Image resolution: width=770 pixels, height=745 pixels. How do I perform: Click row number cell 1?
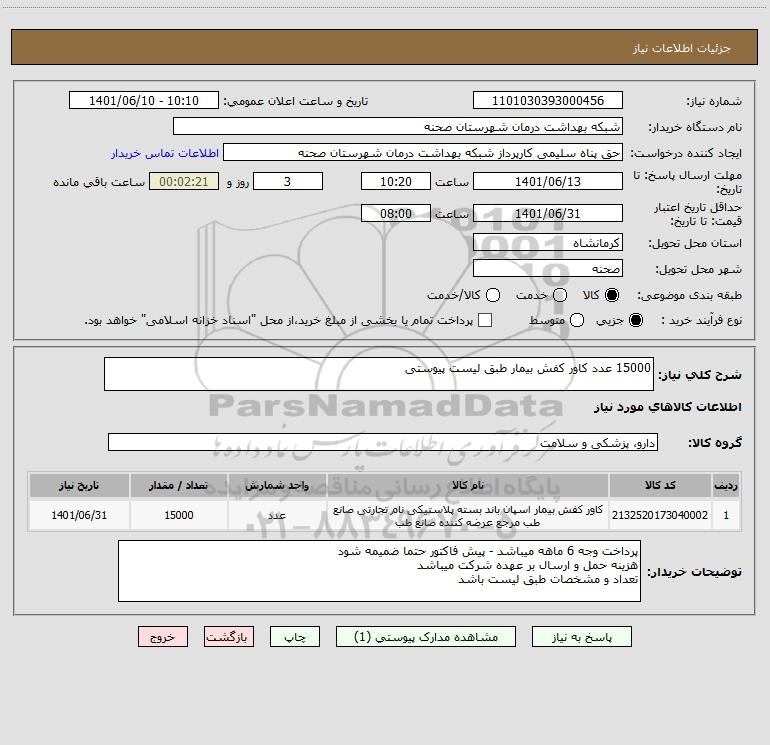click(726, 515)
